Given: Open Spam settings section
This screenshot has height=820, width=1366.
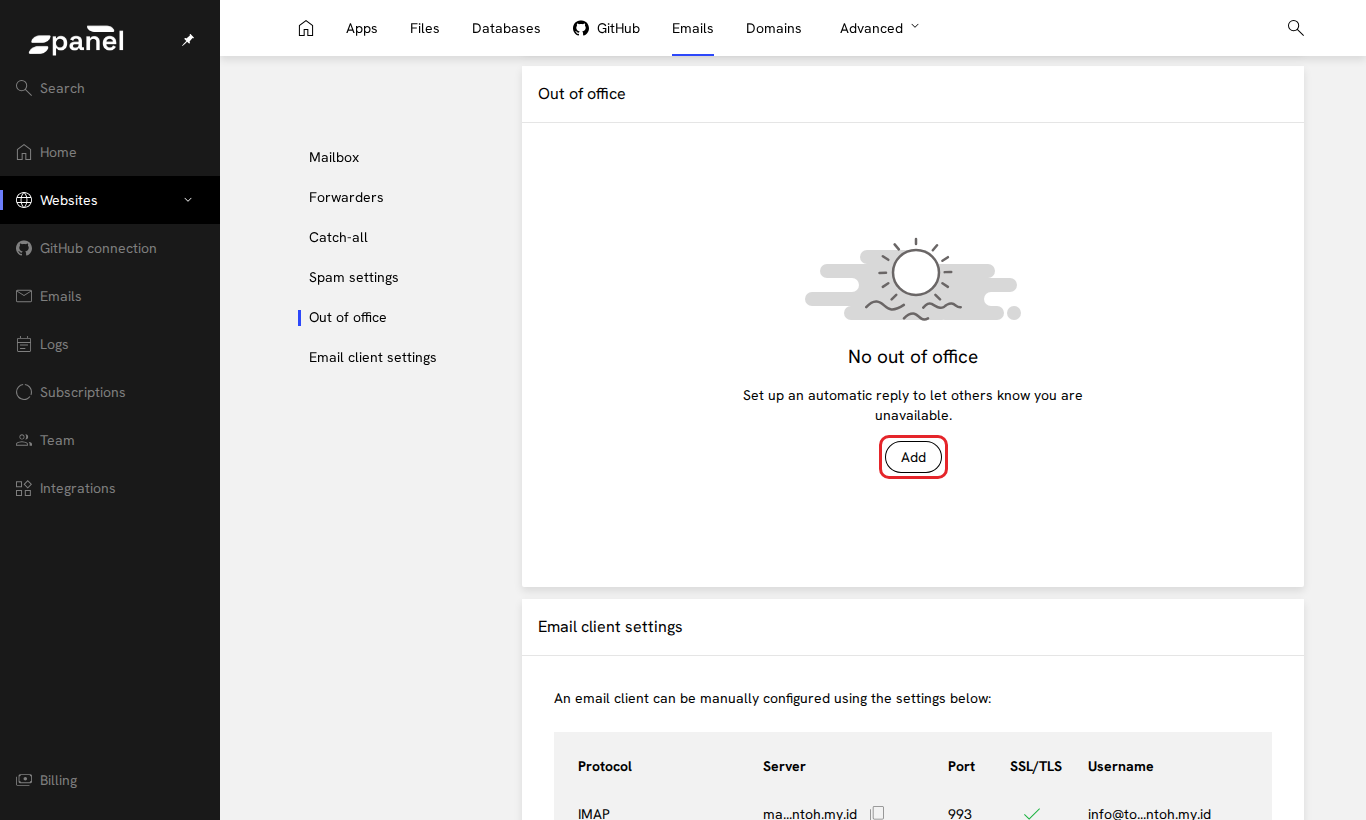Looking at the screenshot, I should coord(354,277).
